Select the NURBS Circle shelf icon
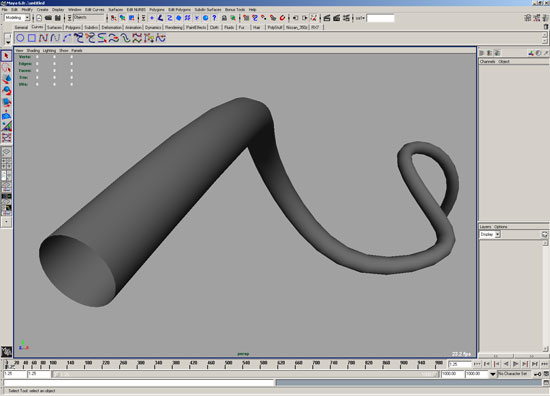Image resolution: width=550 pixels, height=396 pixels. [x=20, y=38]
